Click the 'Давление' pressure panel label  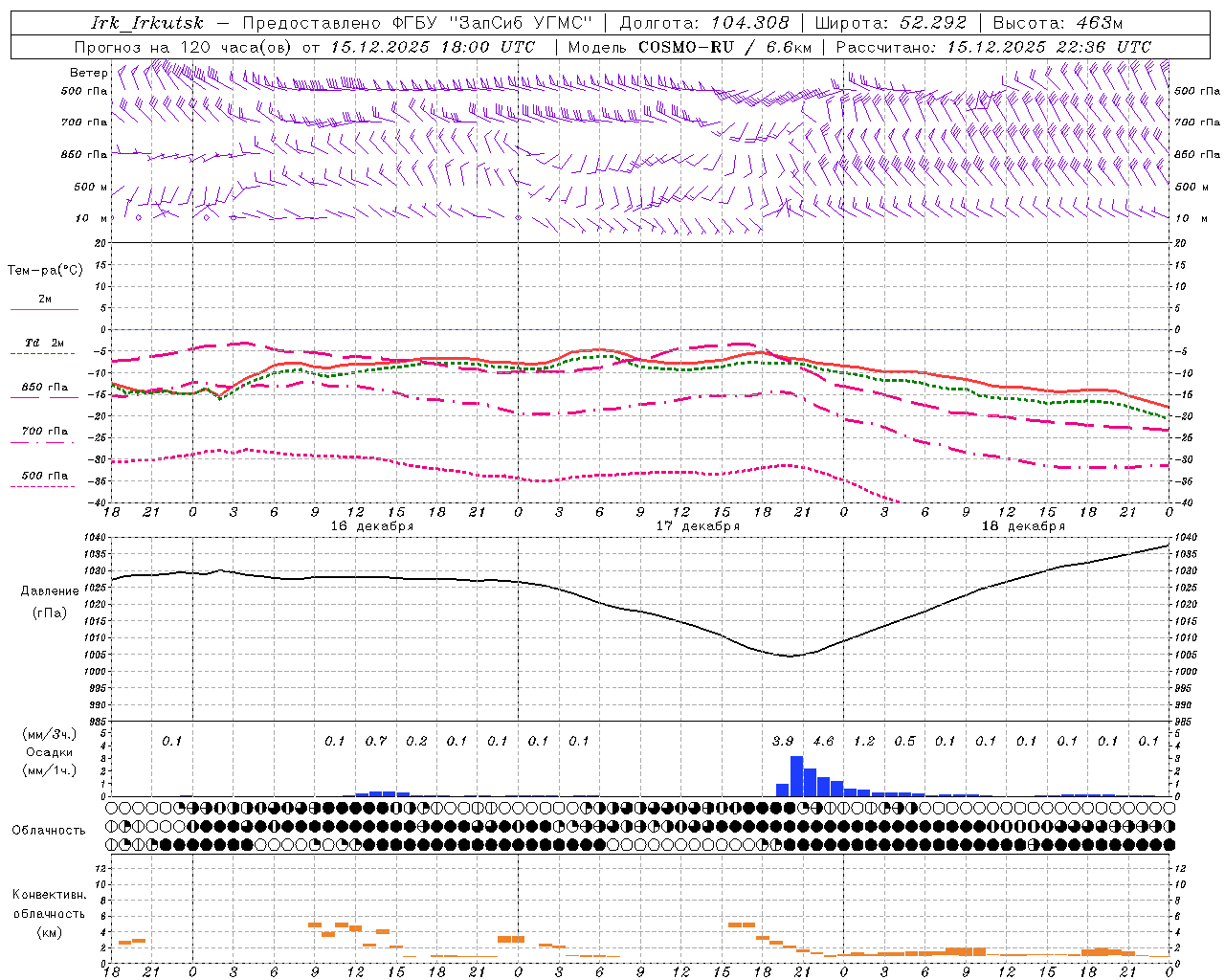tap(49, 591)
